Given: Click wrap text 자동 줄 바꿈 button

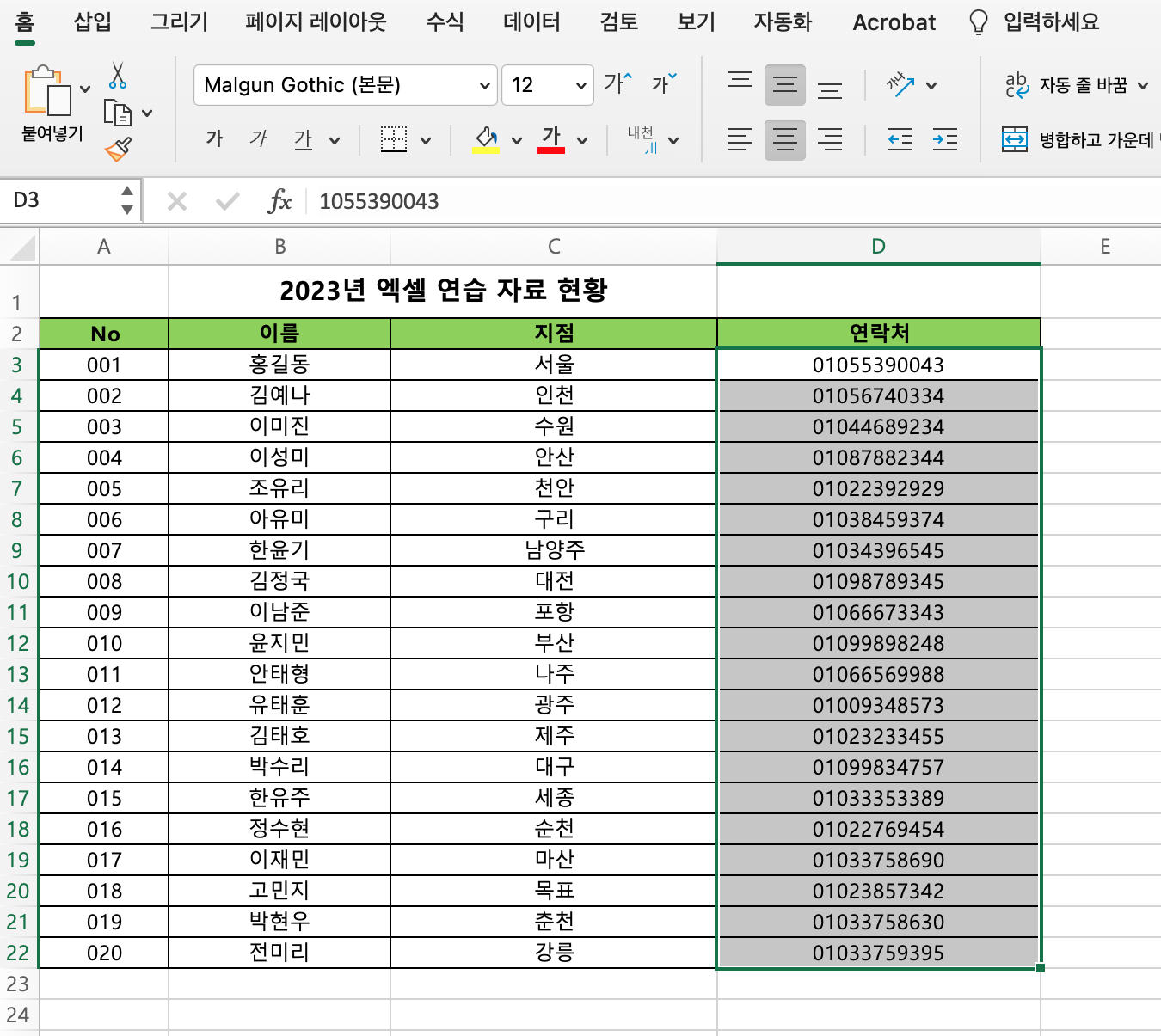Looking at the screenshot, I should coord(1066,85).
